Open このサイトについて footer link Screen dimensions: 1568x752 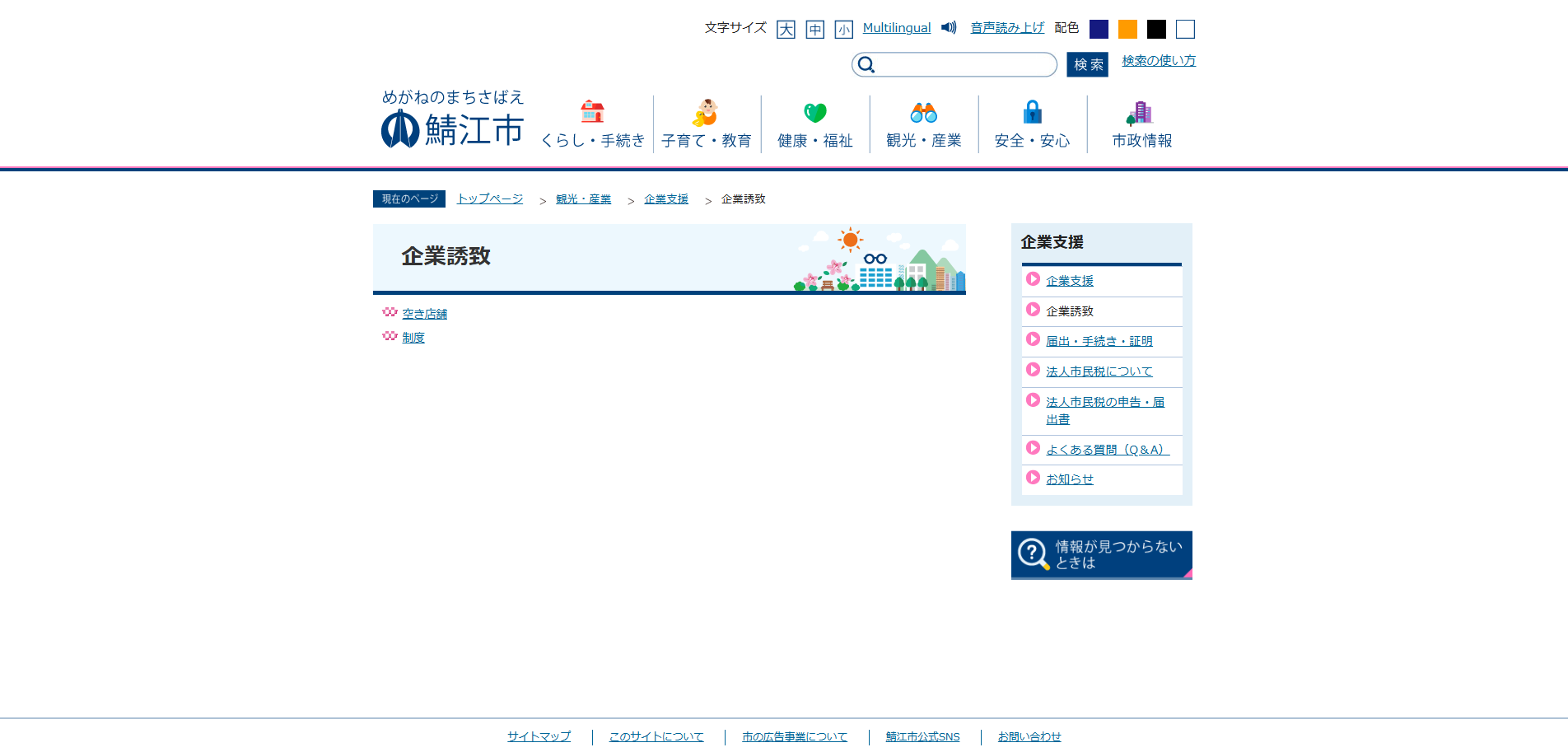coord(656,737)
